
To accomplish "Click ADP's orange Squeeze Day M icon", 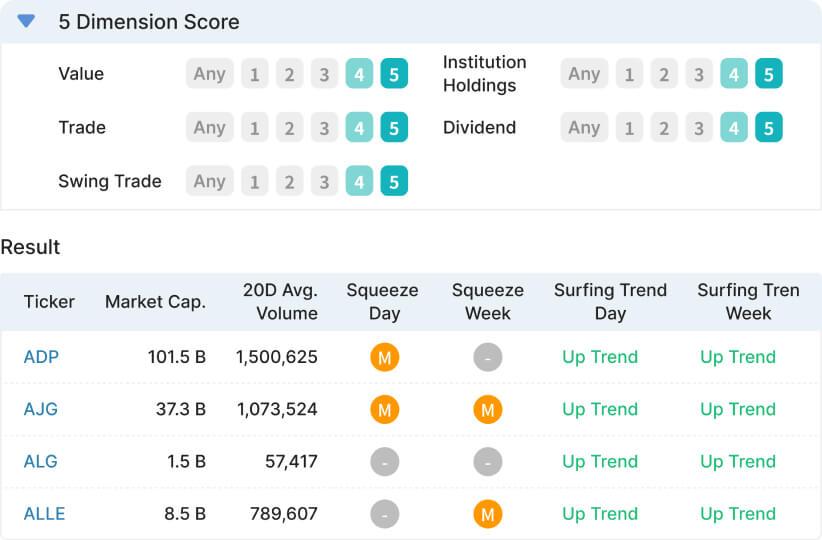I will [x=385, y=357].
